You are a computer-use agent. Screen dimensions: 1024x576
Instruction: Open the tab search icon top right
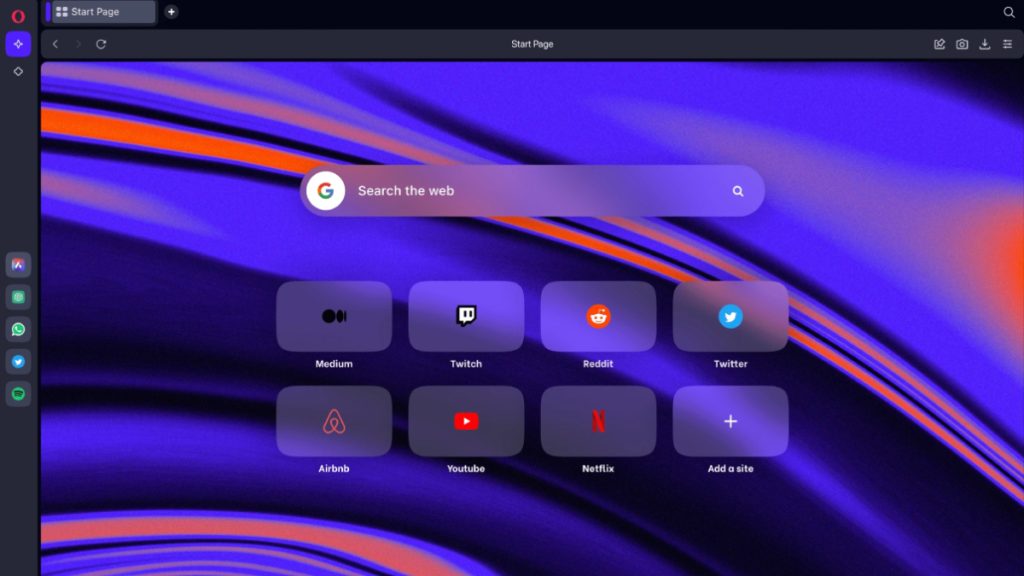(1007, 12)
